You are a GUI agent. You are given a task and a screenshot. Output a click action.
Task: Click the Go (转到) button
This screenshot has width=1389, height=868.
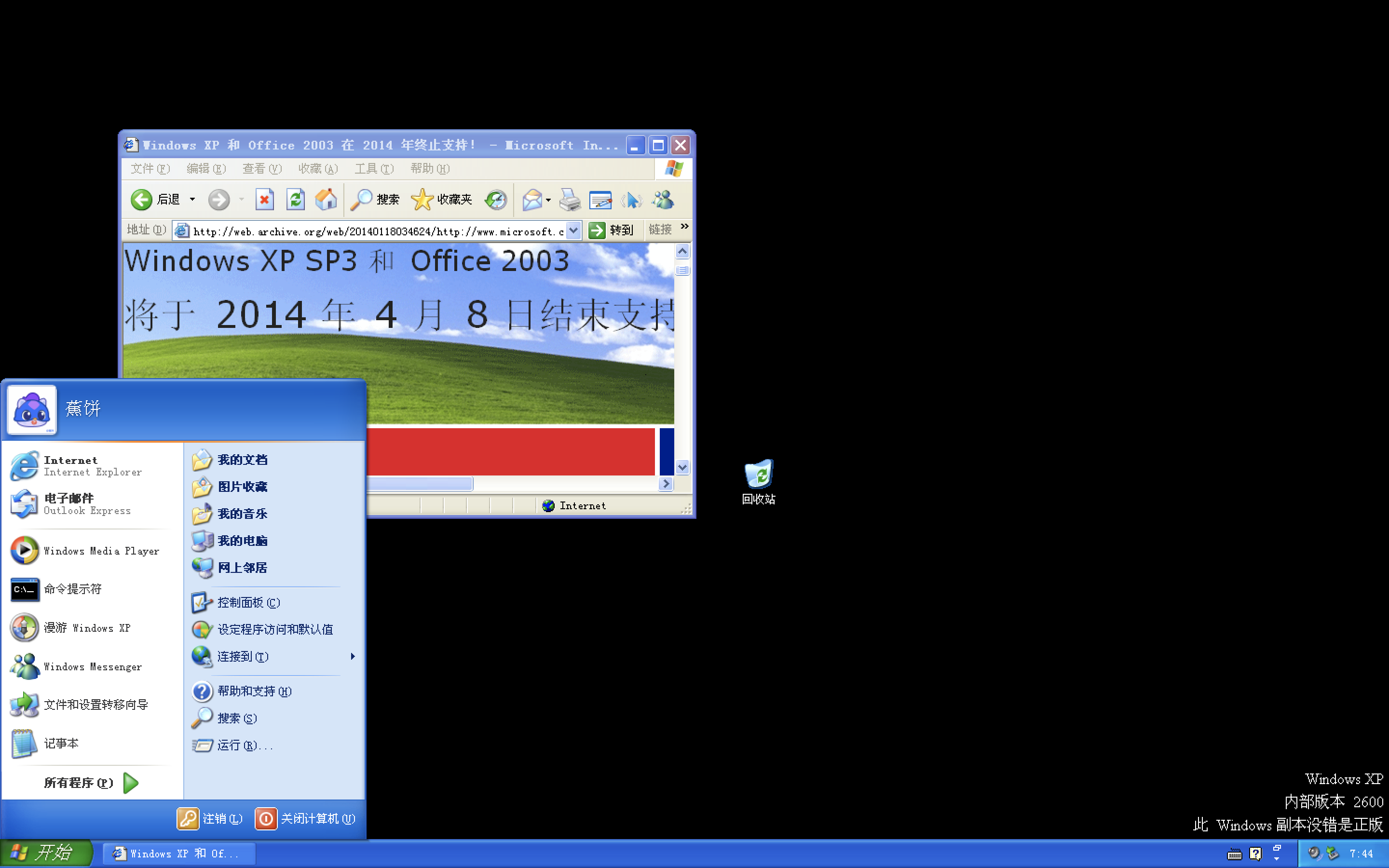[x=611, y=230]
